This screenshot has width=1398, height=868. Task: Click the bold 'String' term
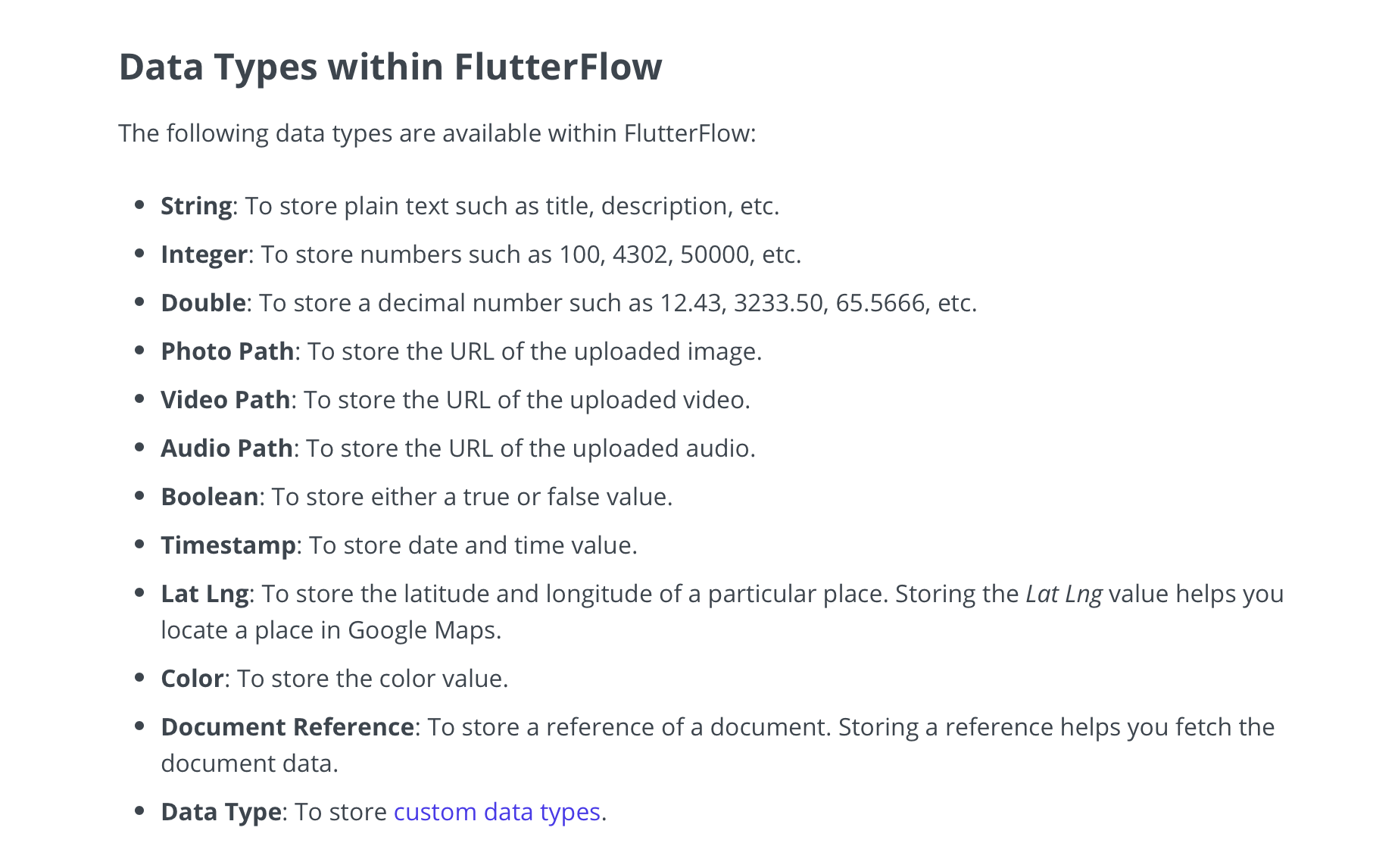coord(196,206)
